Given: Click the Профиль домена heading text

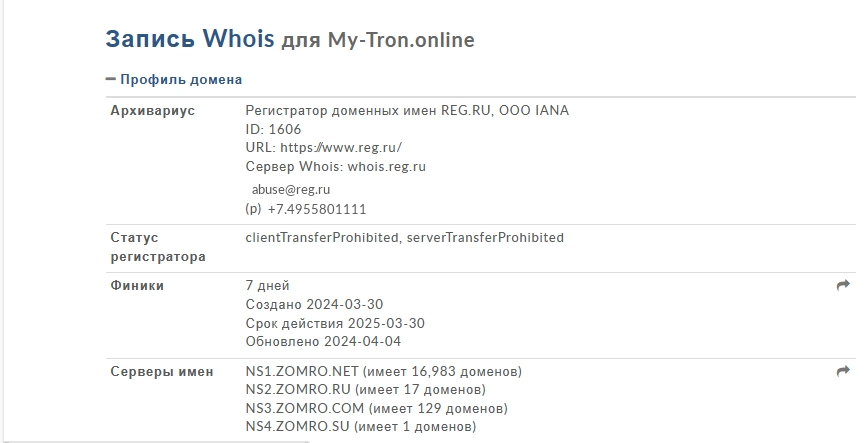Looking at the screenshot, I should 181,80.
